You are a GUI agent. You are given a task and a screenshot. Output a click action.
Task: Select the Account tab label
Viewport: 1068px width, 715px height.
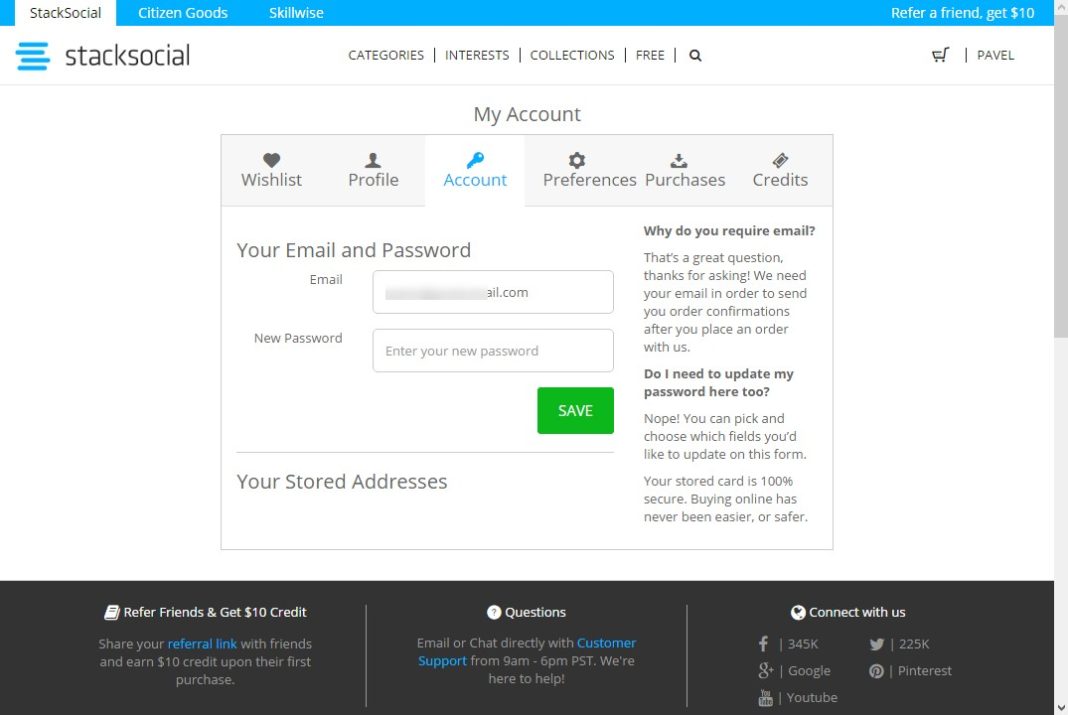[x=475, y=180]
